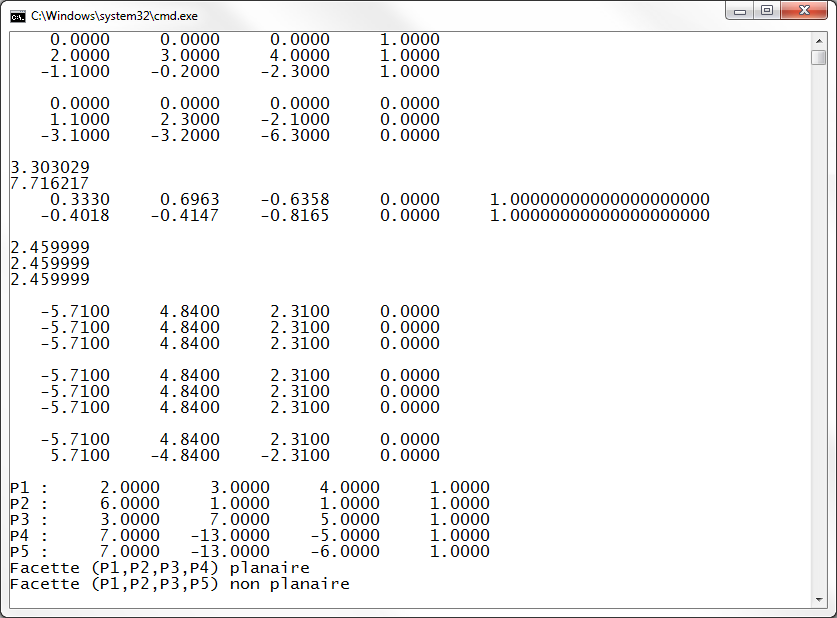Close the command prompt window
The image size is (837, 618).
click(803, 11)
